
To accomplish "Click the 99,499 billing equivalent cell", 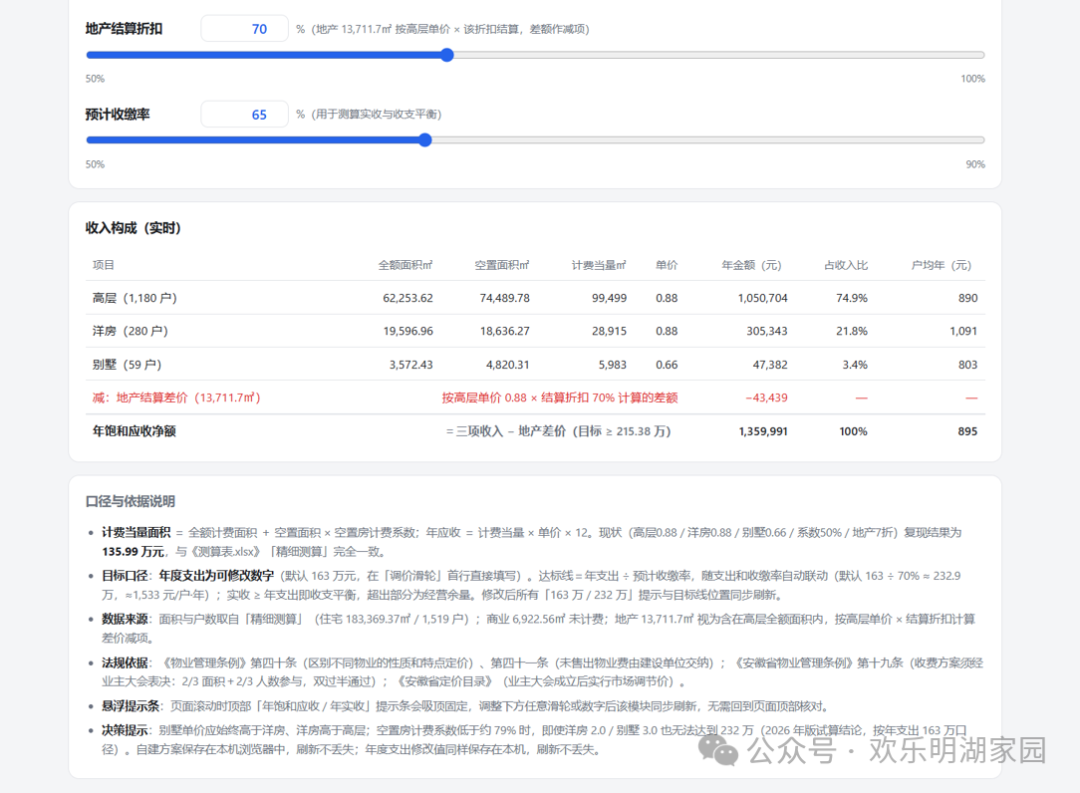I will 610,298.
